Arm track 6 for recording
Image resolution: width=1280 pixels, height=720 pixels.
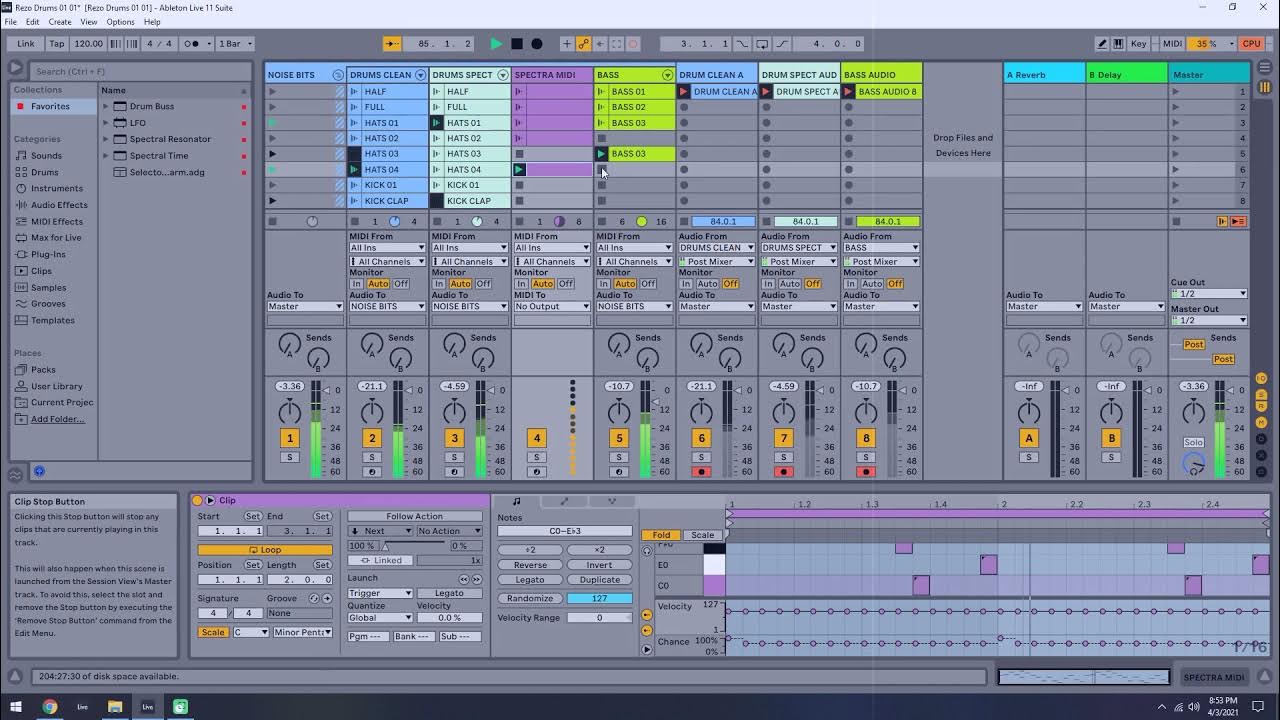pyautogui.click(x=701, y=472)
